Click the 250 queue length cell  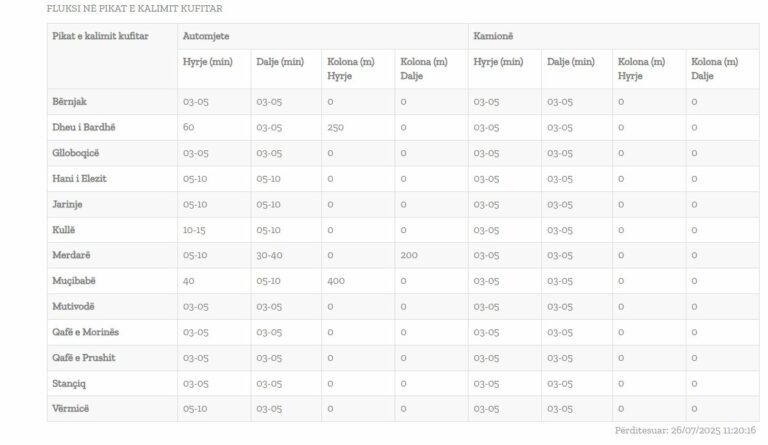(336, 127)
